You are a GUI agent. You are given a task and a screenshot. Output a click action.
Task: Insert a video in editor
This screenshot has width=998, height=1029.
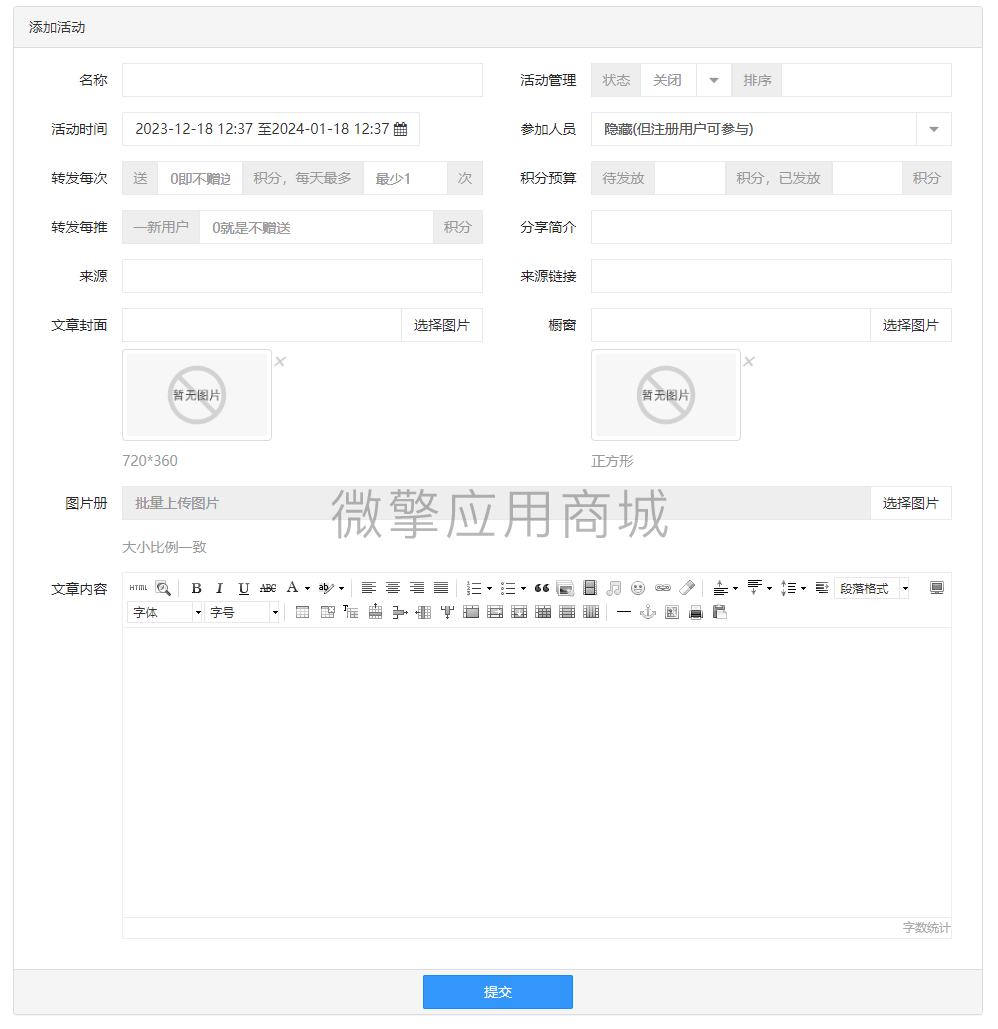(x=590, y=588)
